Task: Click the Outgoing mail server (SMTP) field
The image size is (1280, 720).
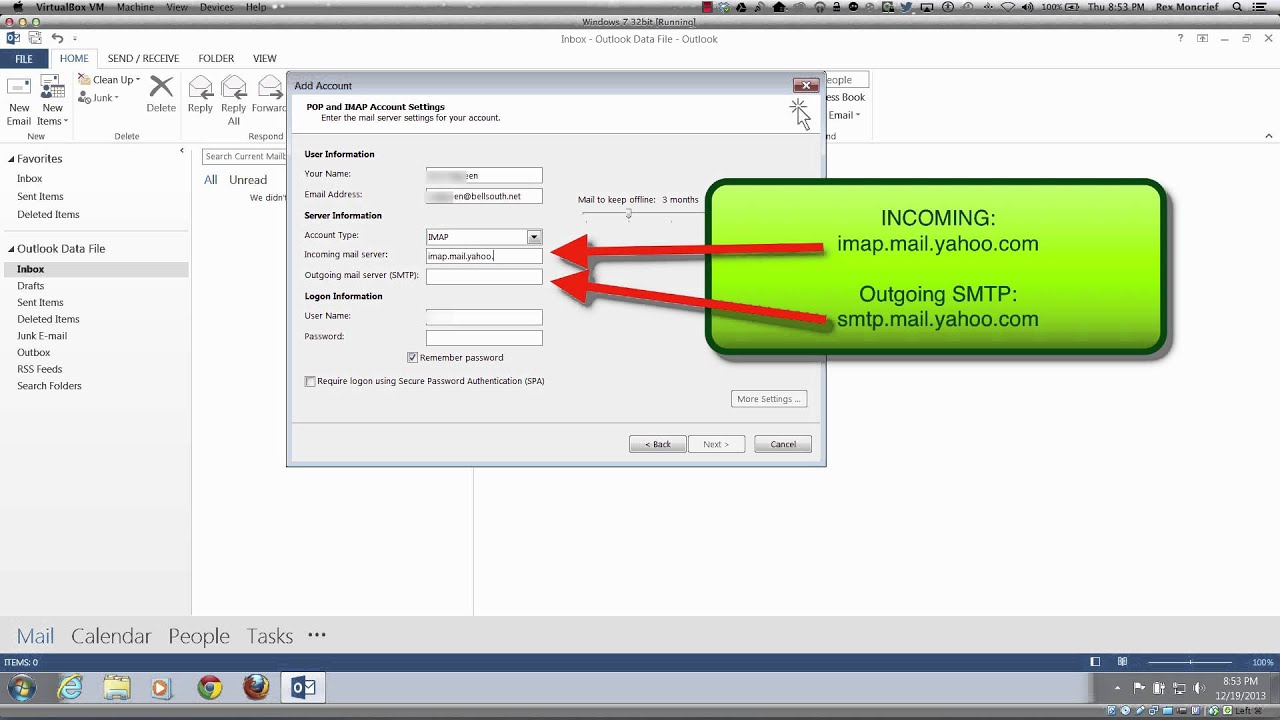Action: click(484, 276)
